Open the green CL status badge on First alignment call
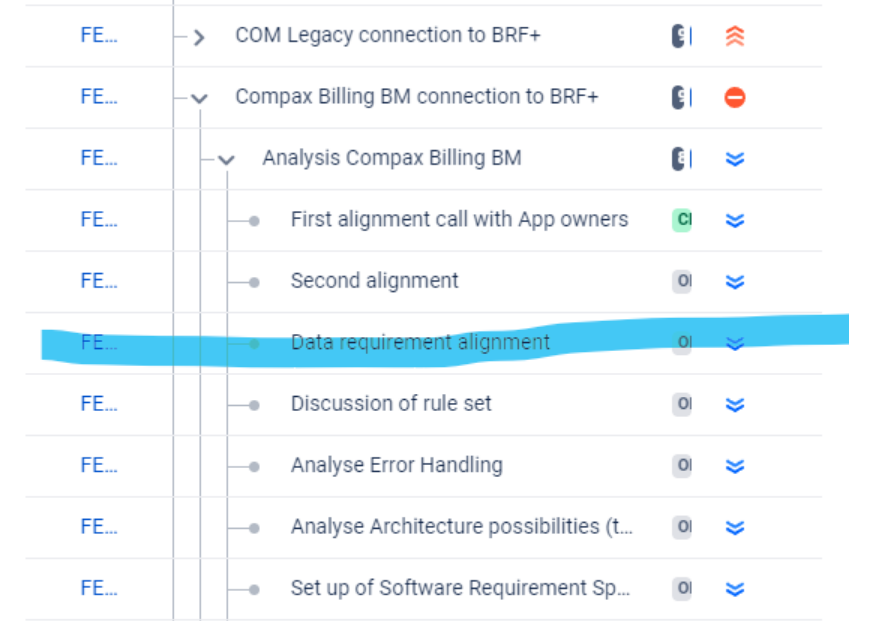This screenshot has width=889, height=621. [684, 219]
